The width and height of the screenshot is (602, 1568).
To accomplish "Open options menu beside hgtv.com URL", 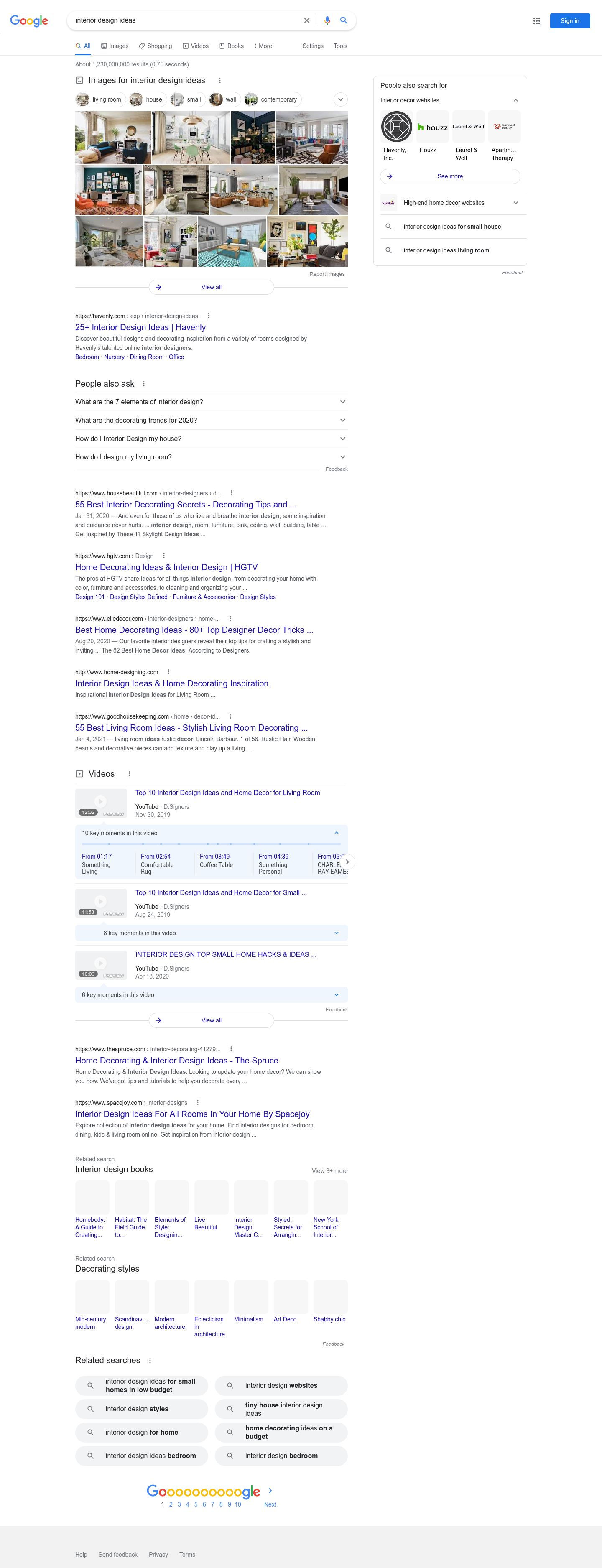I will (164, 556).
